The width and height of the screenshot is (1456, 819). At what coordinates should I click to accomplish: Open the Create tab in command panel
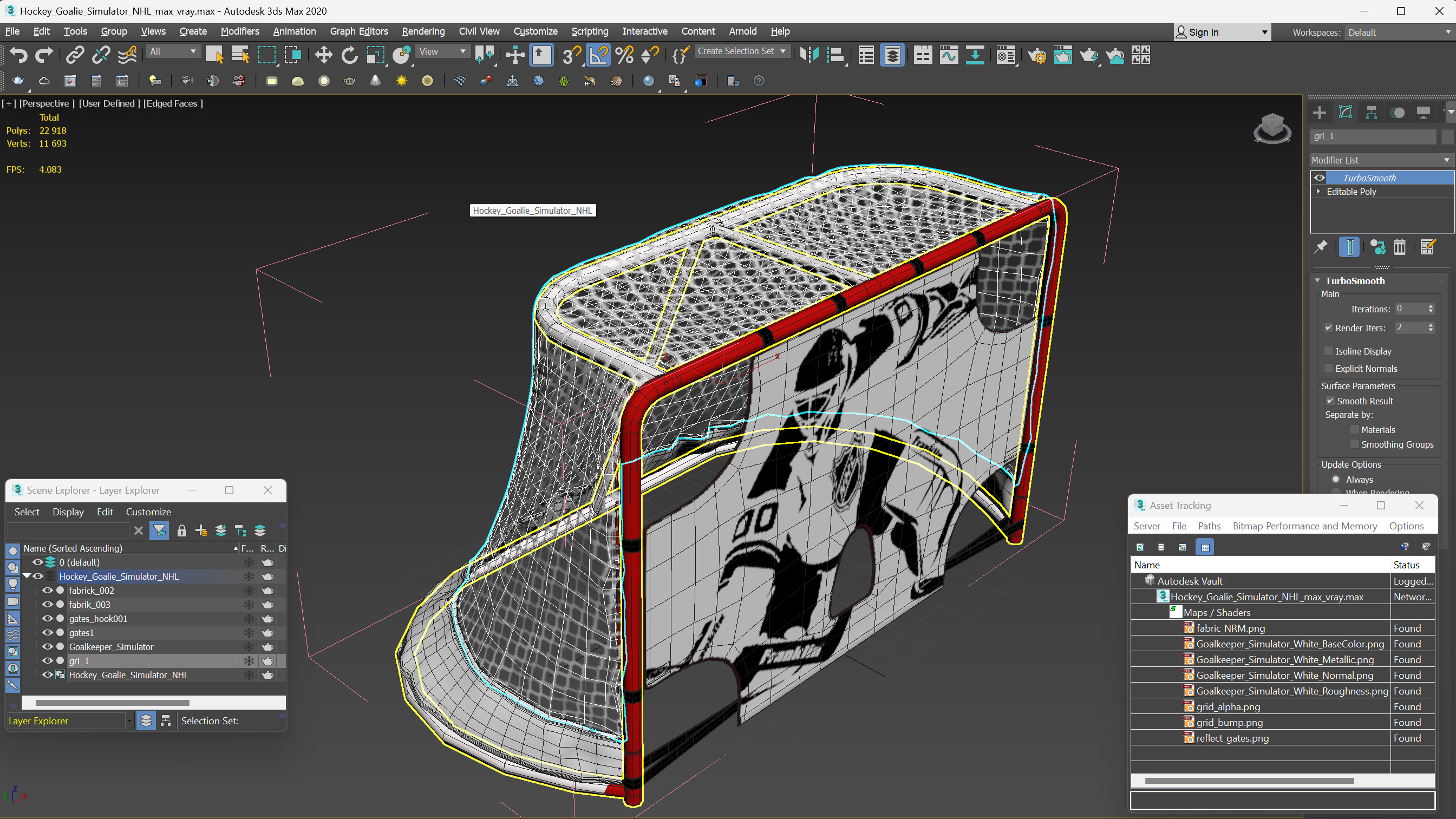[1319, 113]
